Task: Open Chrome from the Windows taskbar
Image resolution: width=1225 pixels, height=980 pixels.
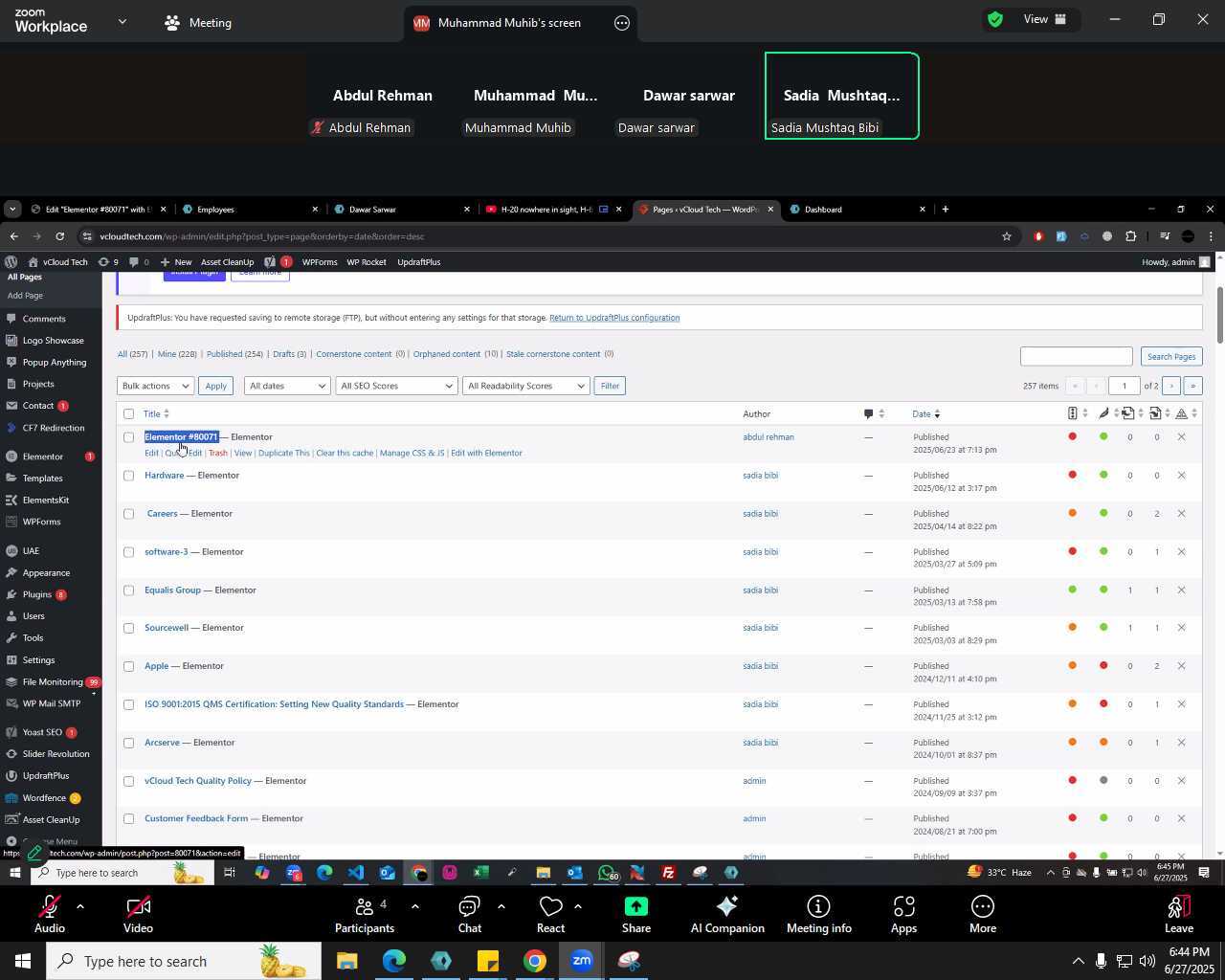Action: 535,961
